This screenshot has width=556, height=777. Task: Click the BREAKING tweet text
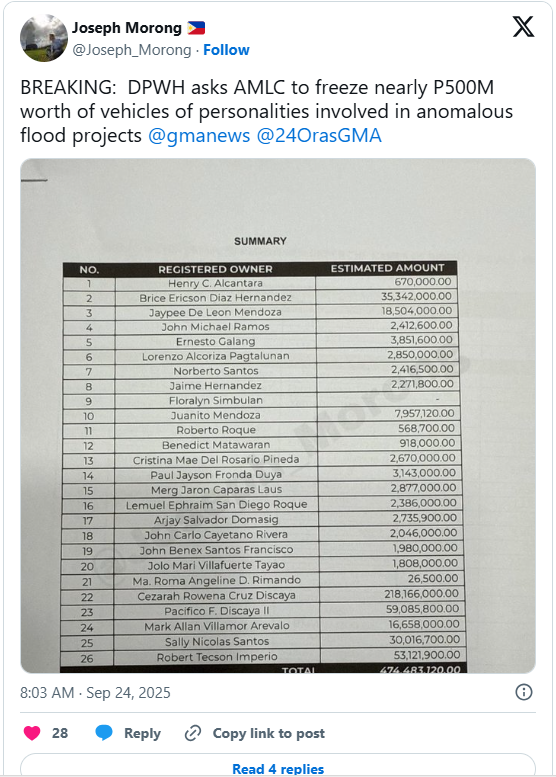click(267, 111)
